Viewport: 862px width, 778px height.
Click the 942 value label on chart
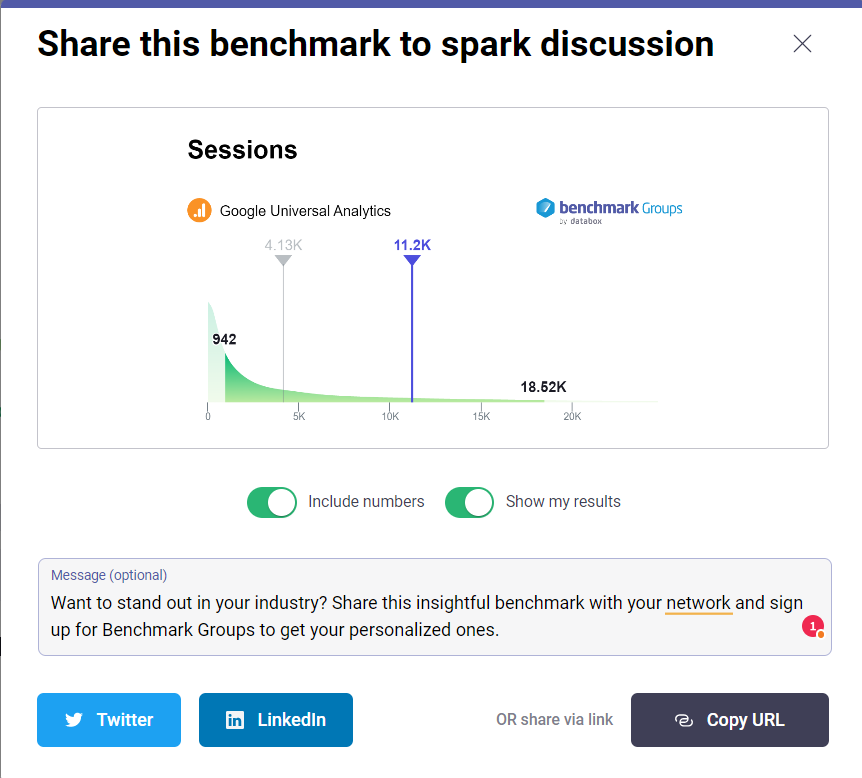pos(224,339)
